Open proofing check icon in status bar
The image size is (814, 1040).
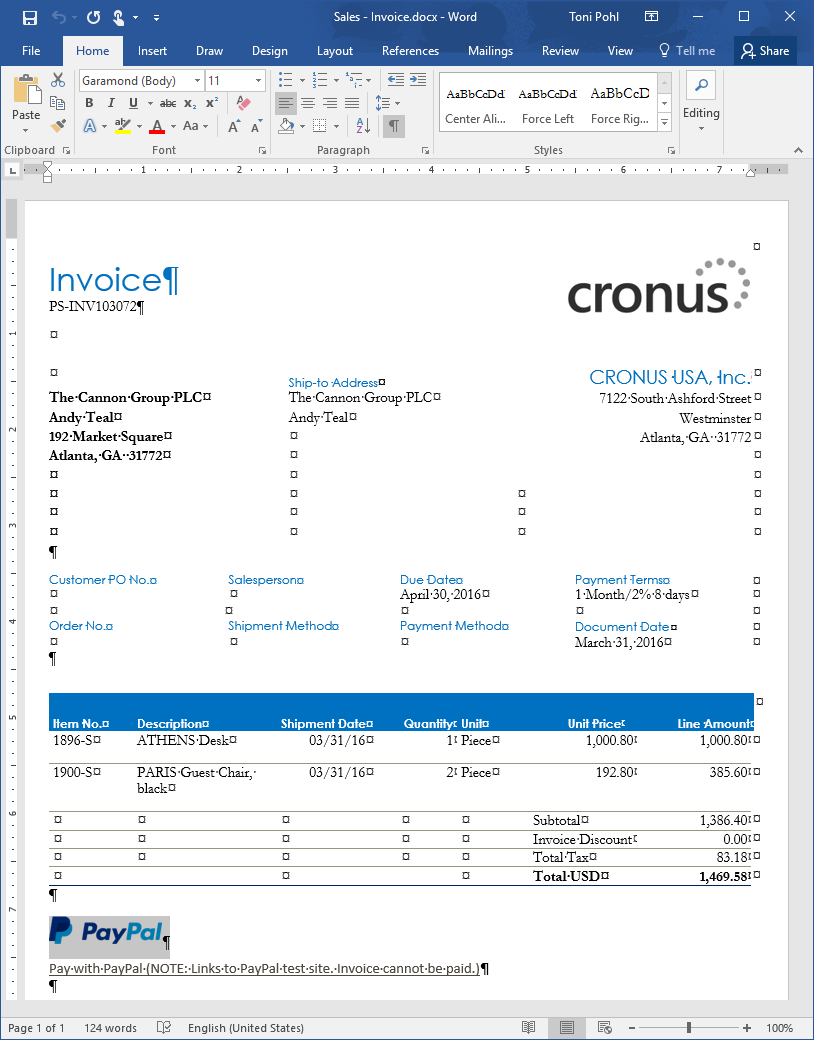tap(164, 1028)
